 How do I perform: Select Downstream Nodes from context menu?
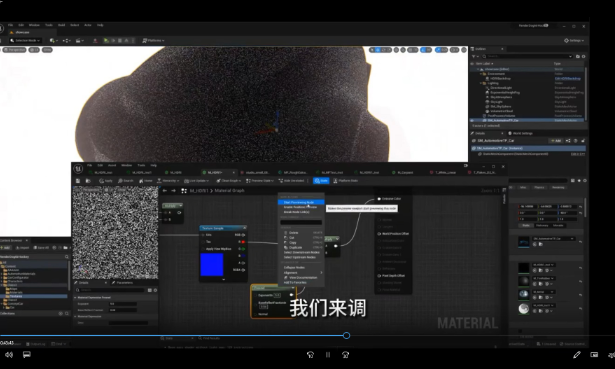click(301, 252)
